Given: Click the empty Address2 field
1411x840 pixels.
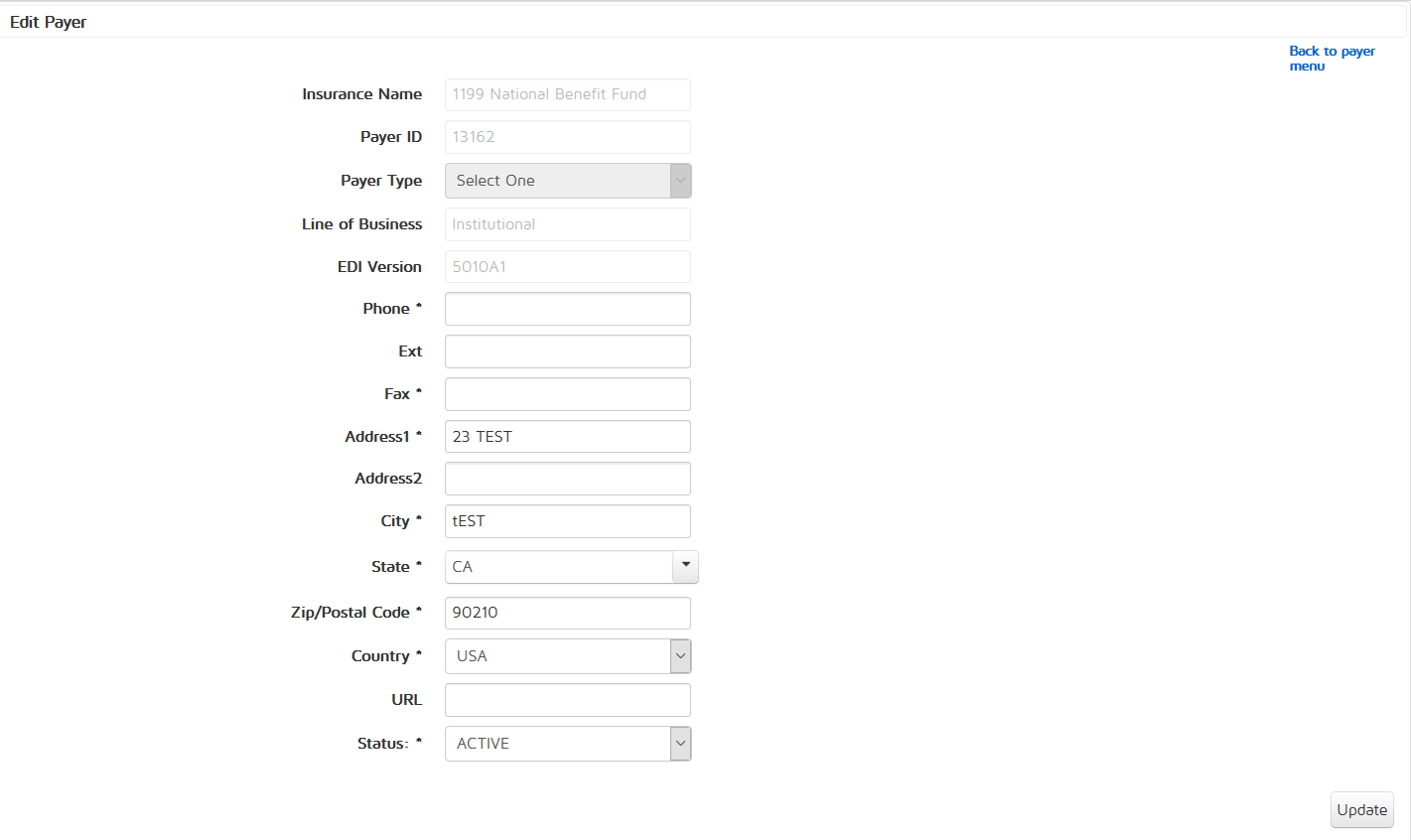Looking at the screenshot, I should coord(567,479).
